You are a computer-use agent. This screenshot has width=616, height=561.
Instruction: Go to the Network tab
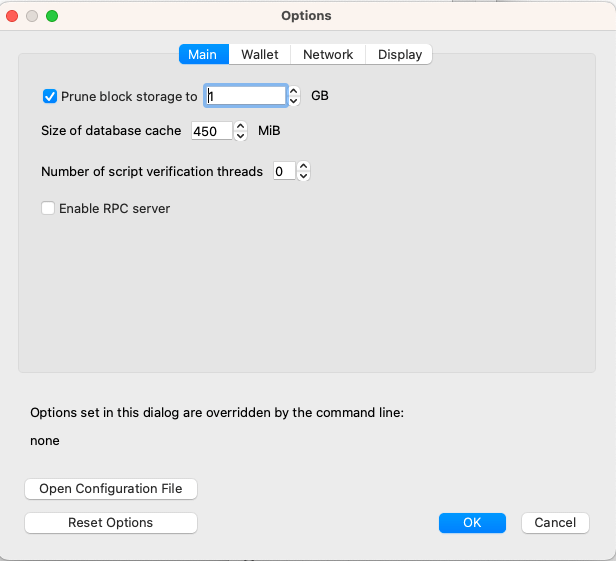pos(328,55)
